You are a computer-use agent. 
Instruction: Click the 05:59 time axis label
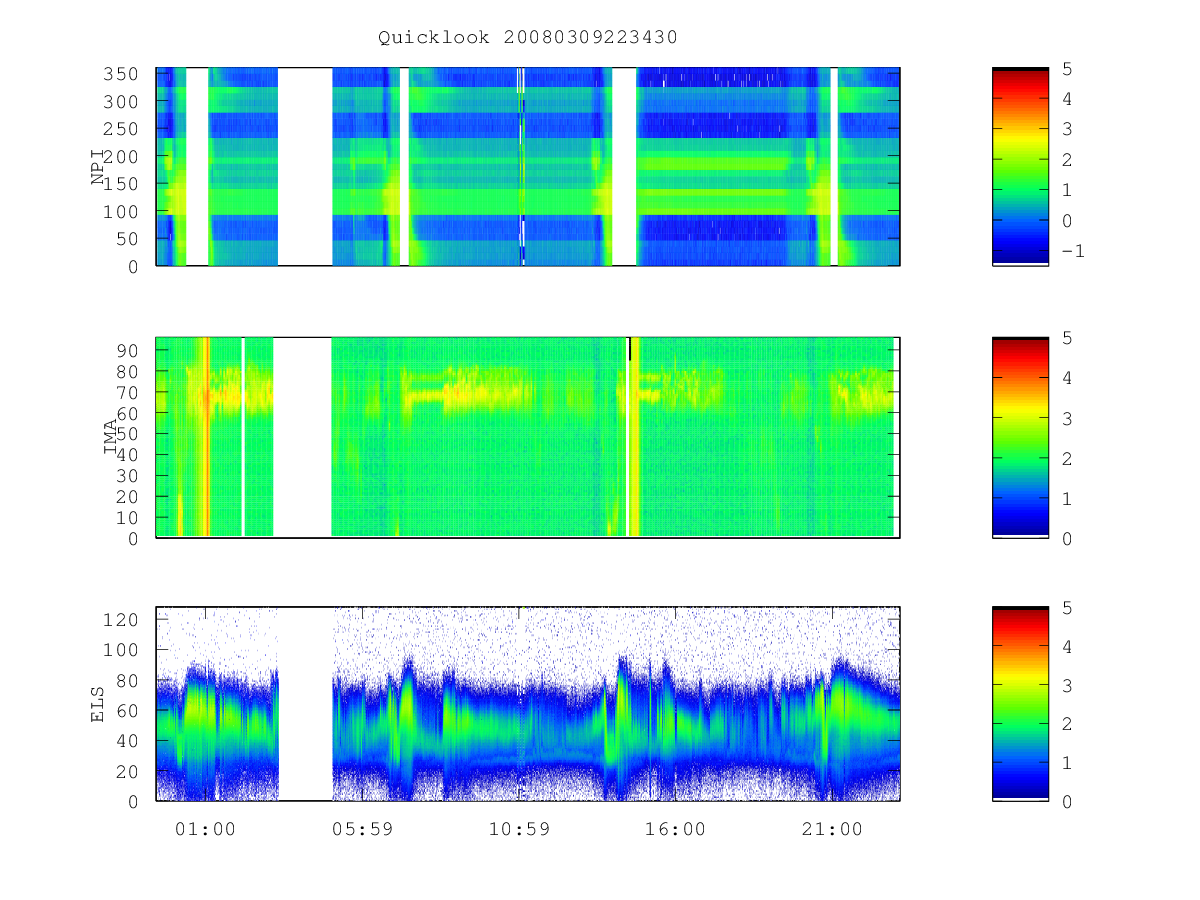362,829
